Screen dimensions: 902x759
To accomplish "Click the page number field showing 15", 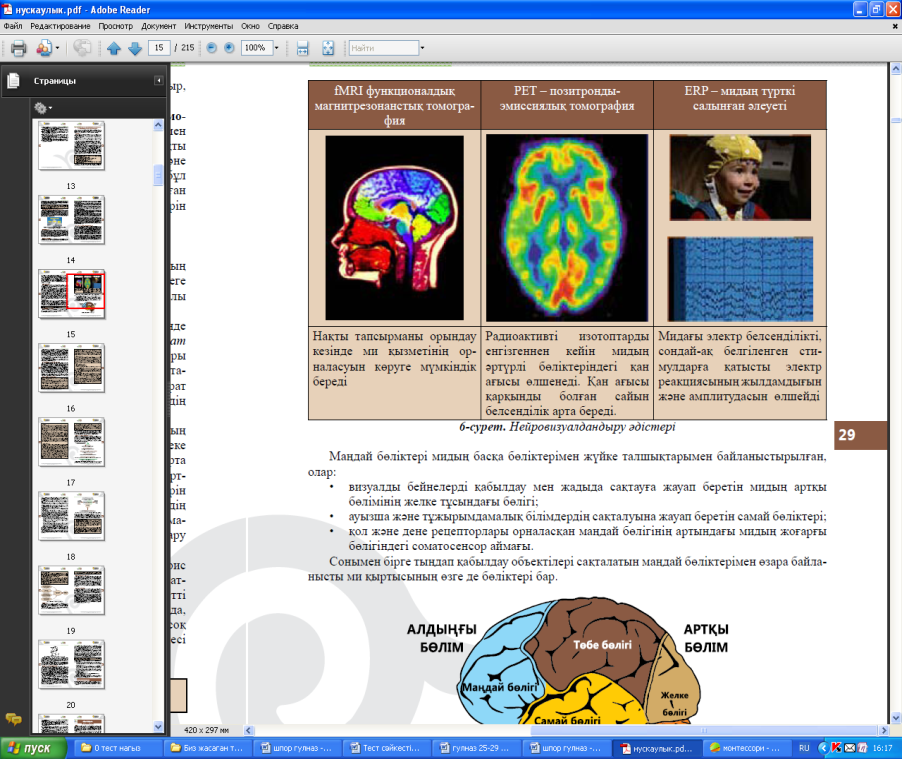I will tap(159, 48).
